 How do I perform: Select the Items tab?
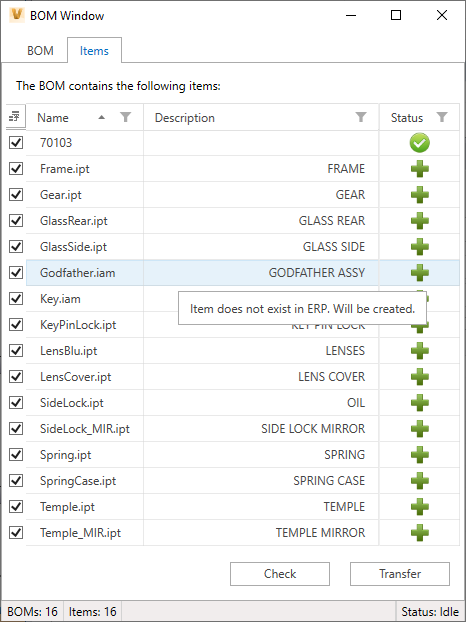click(x=94, y=51)
